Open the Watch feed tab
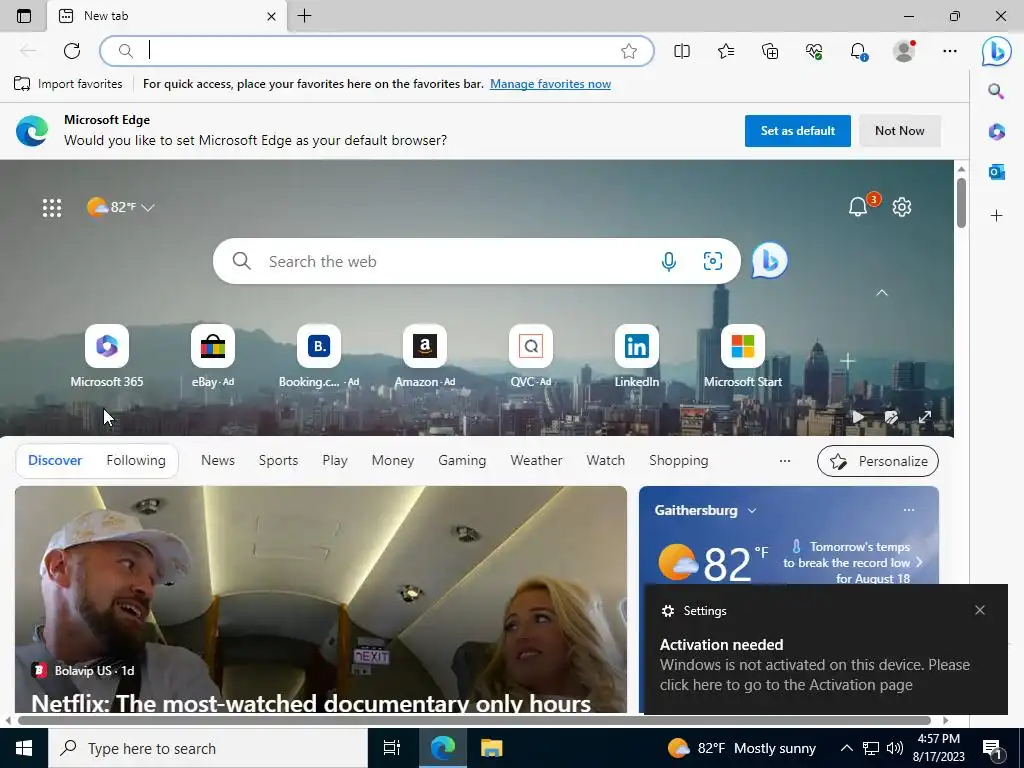Screen dimensions: 1024x768 click(605, 460)
